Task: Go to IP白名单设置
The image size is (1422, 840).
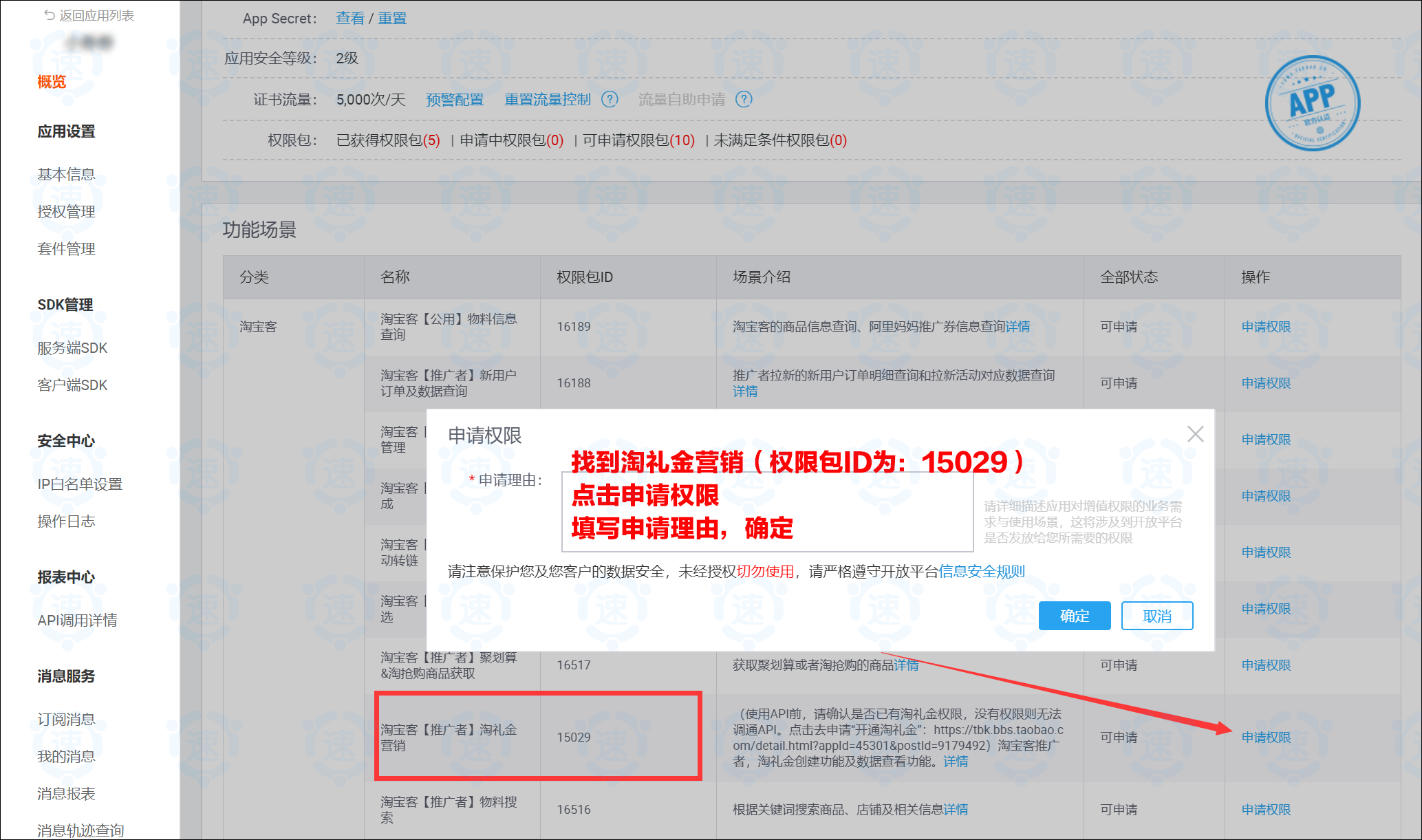Action: pos(80,484)
